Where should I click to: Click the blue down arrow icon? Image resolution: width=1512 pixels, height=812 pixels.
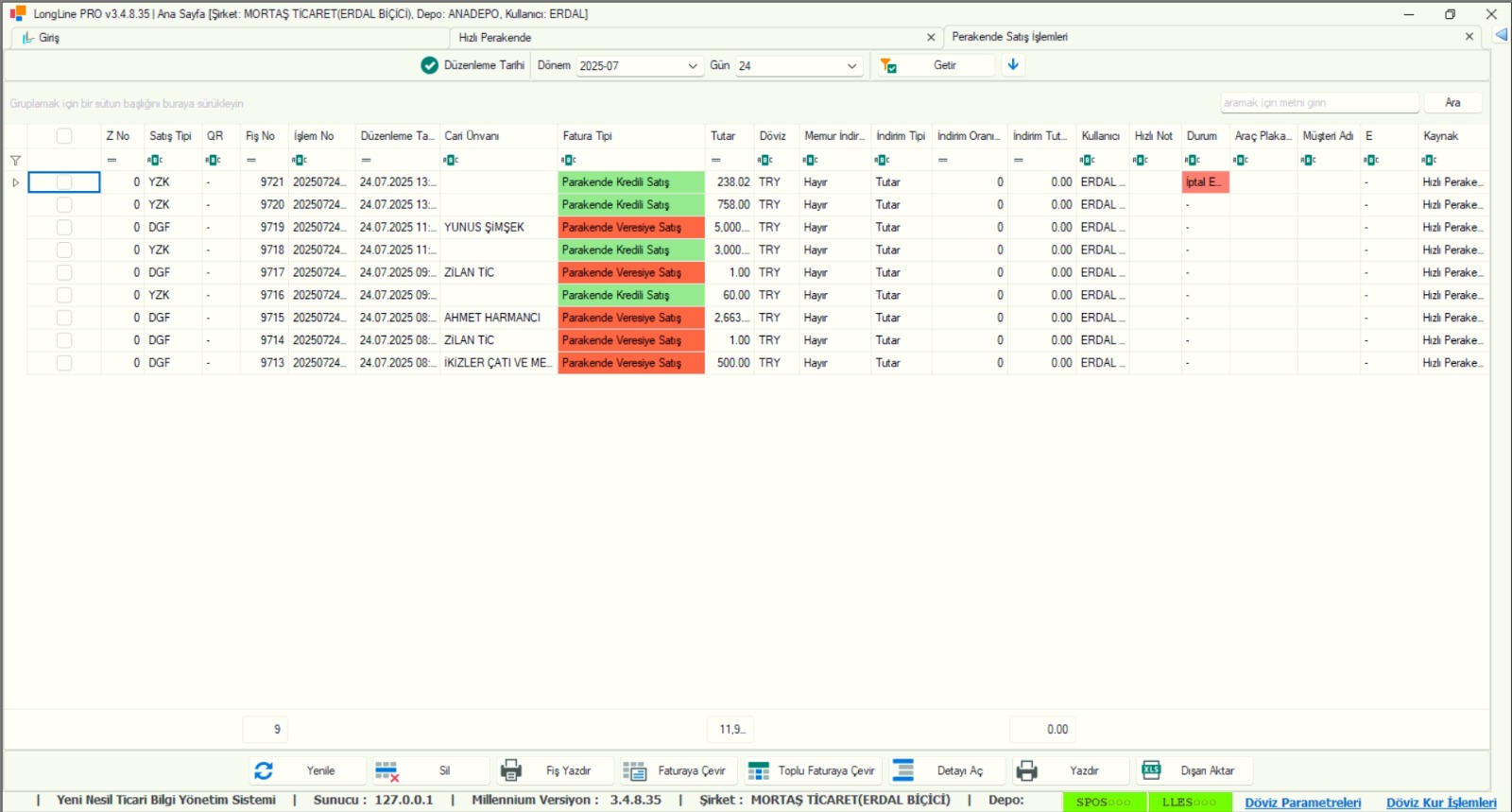click(1013, 64)
